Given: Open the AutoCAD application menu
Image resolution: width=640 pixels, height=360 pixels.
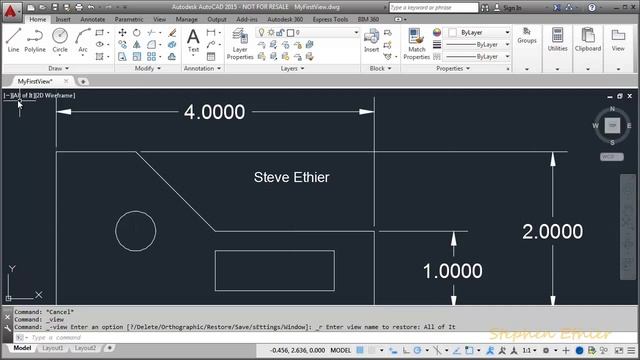Looking at the screenshot, I should click(x=11, y=11).
